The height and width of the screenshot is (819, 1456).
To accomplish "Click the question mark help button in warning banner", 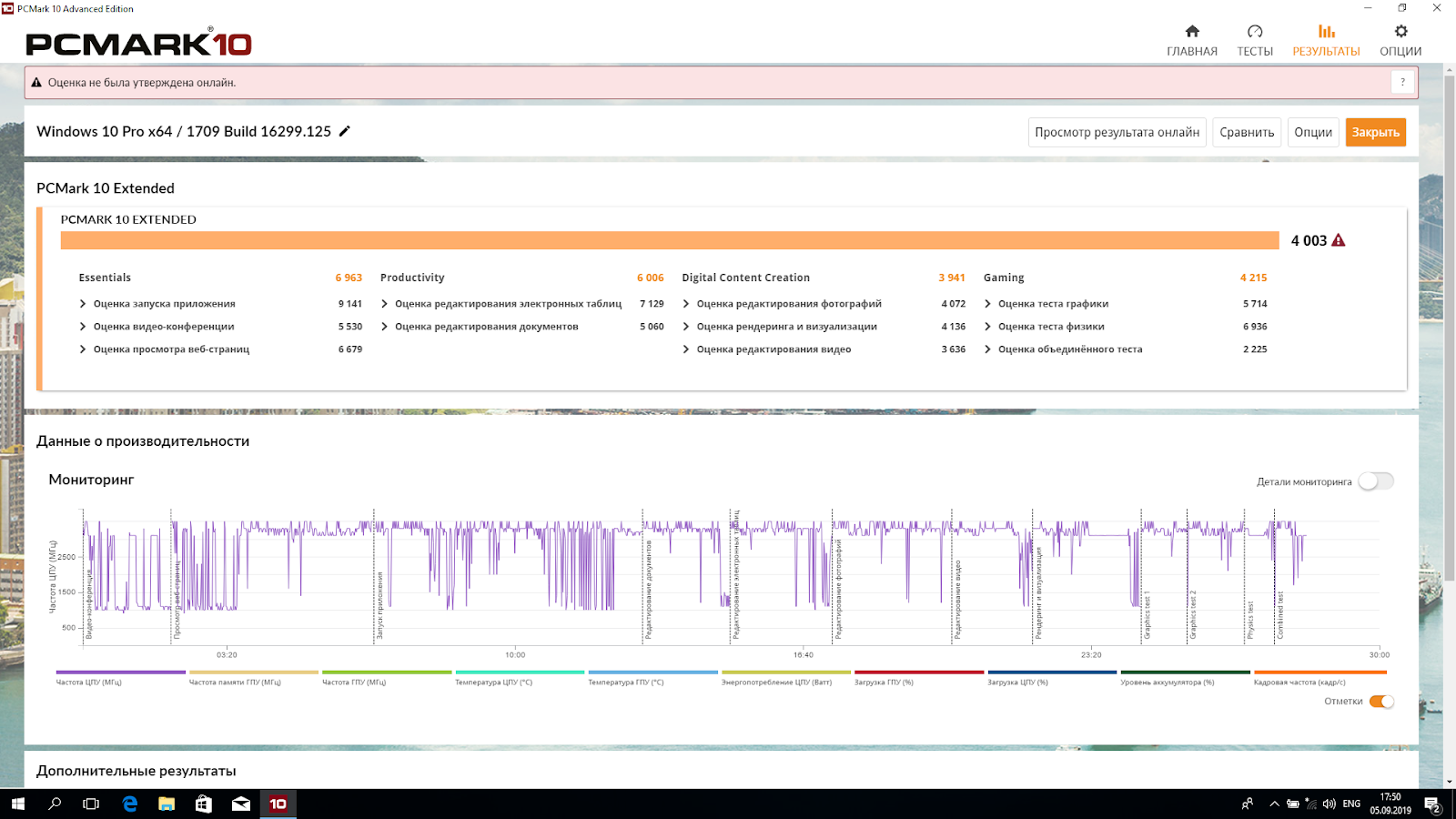I will (1402, 82).
